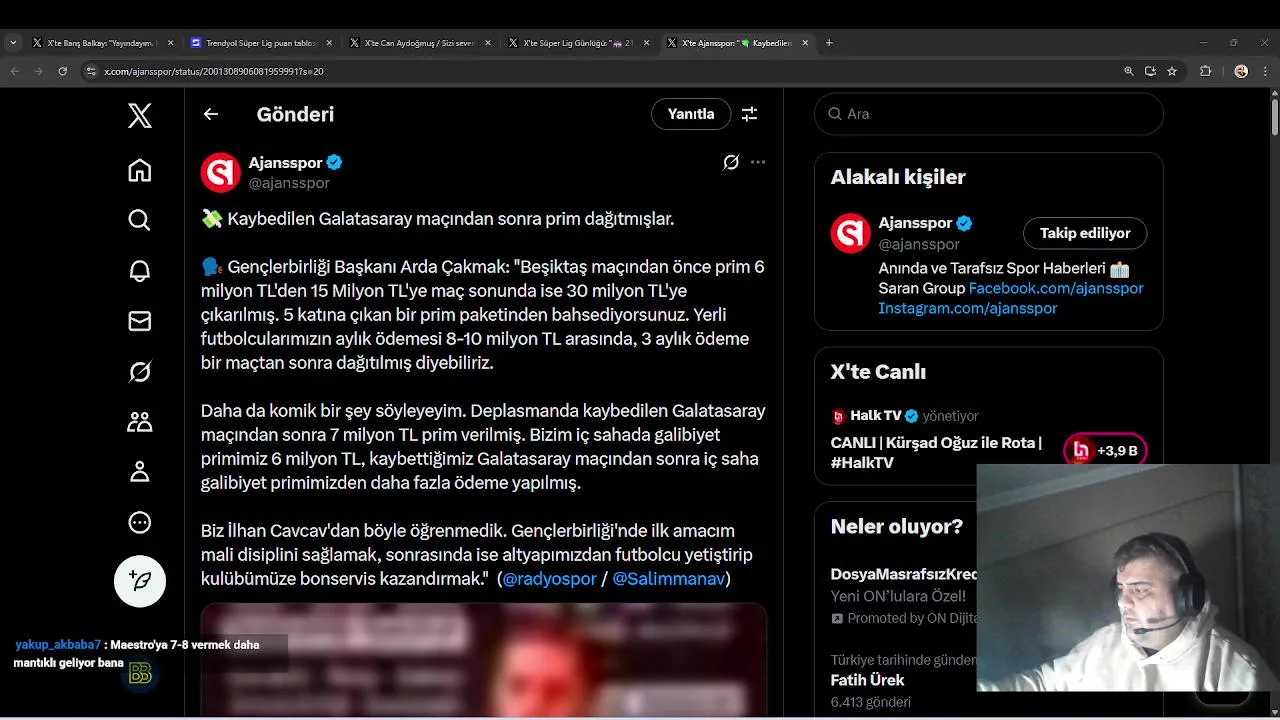Click X'te Canlı heading
Screen dimensions: 1280x720
(878, 372)
